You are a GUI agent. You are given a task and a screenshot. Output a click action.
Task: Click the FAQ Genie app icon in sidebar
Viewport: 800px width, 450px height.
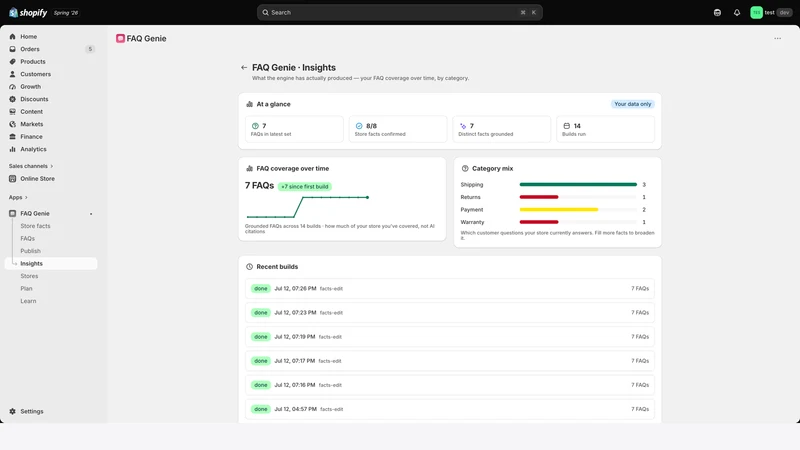[13, 213]
